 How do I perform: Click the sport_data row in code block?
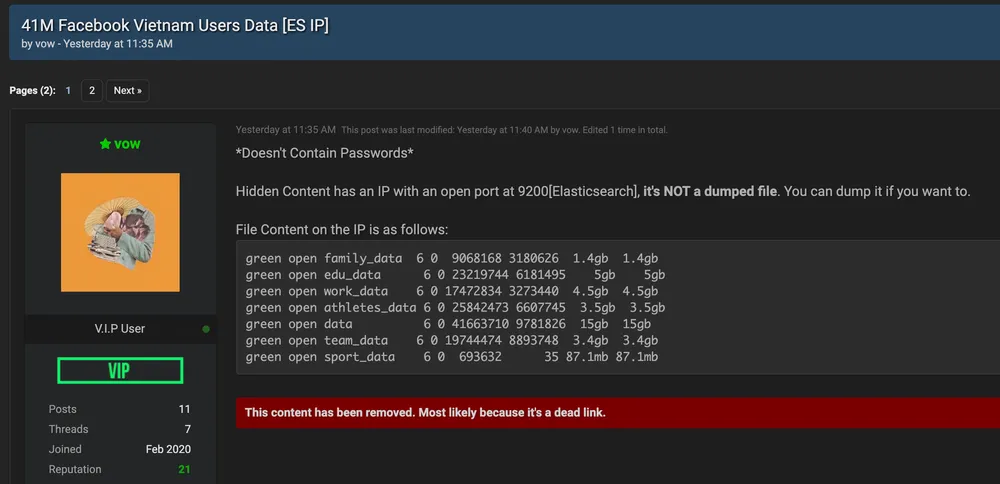pos(452,357)
